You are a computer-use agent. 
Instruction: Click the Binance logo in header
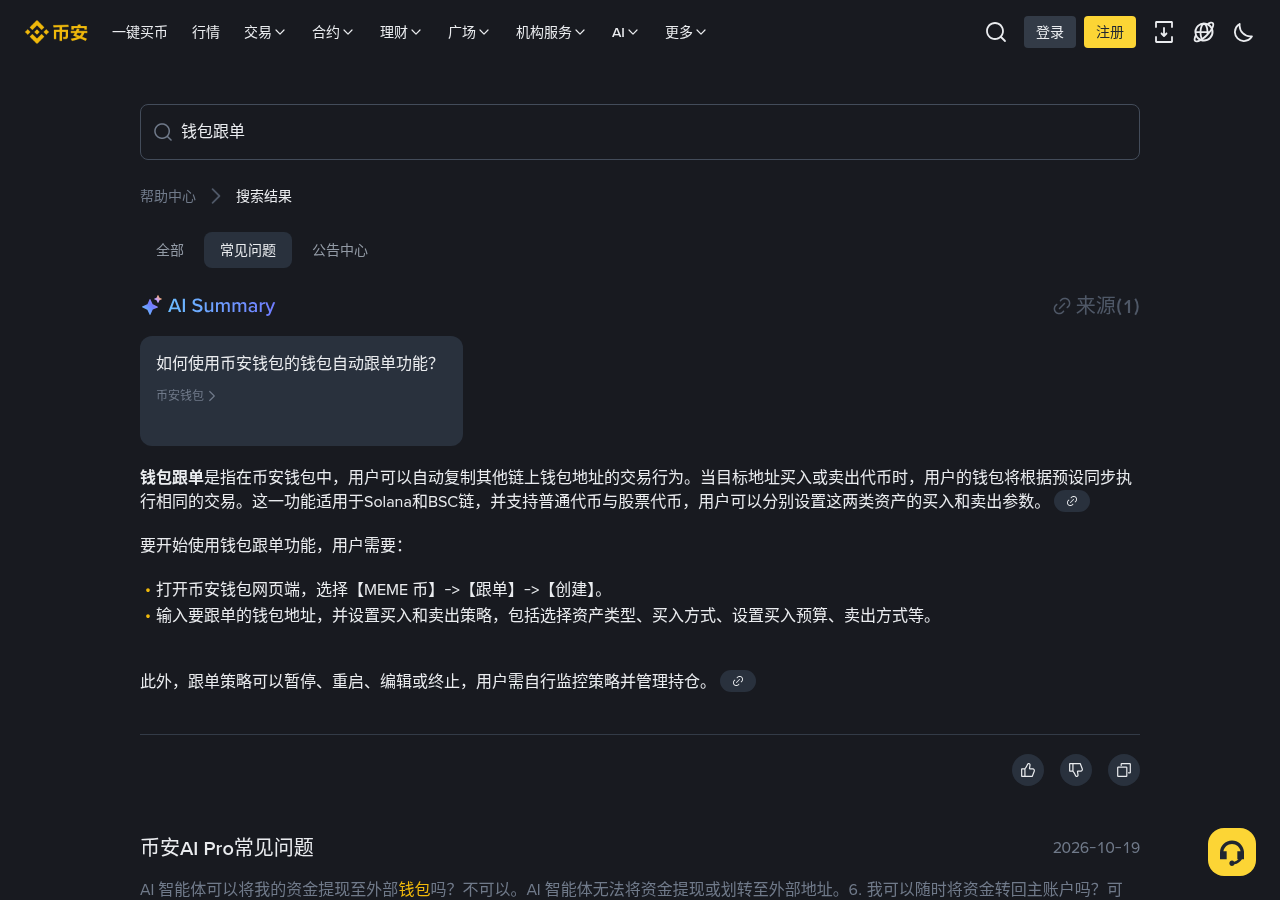point(56,32)
